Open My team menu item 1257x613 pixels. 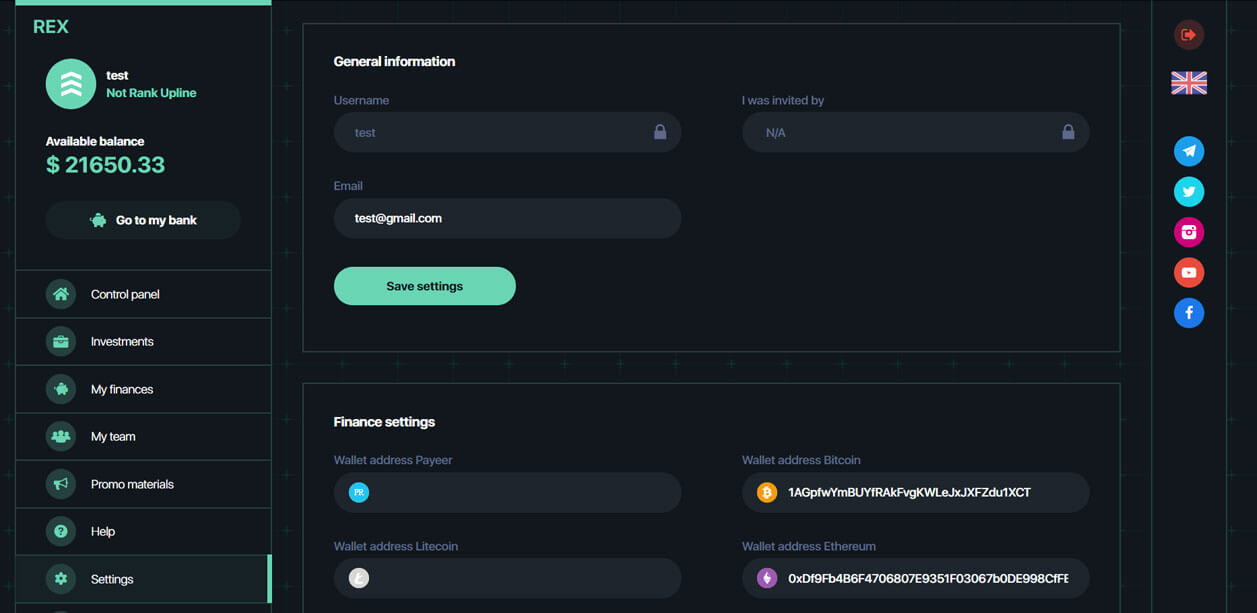(143, 436)
